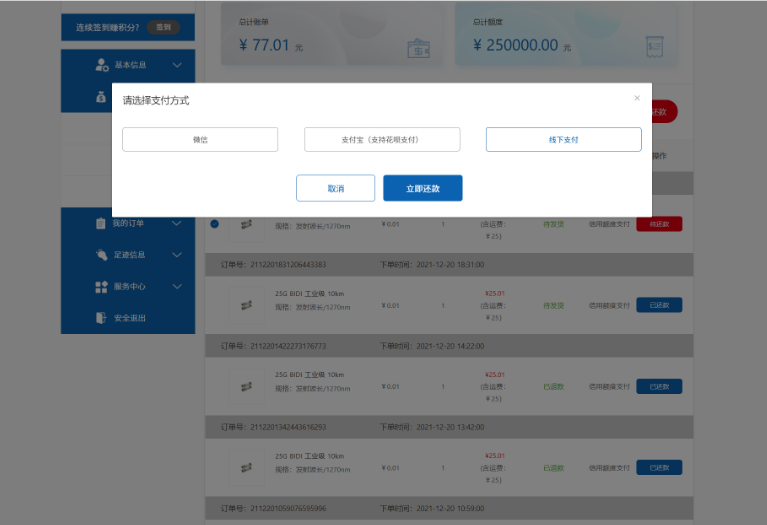
Task: Click the 我的订单 clipboard icon
Action: pos(101,223)
